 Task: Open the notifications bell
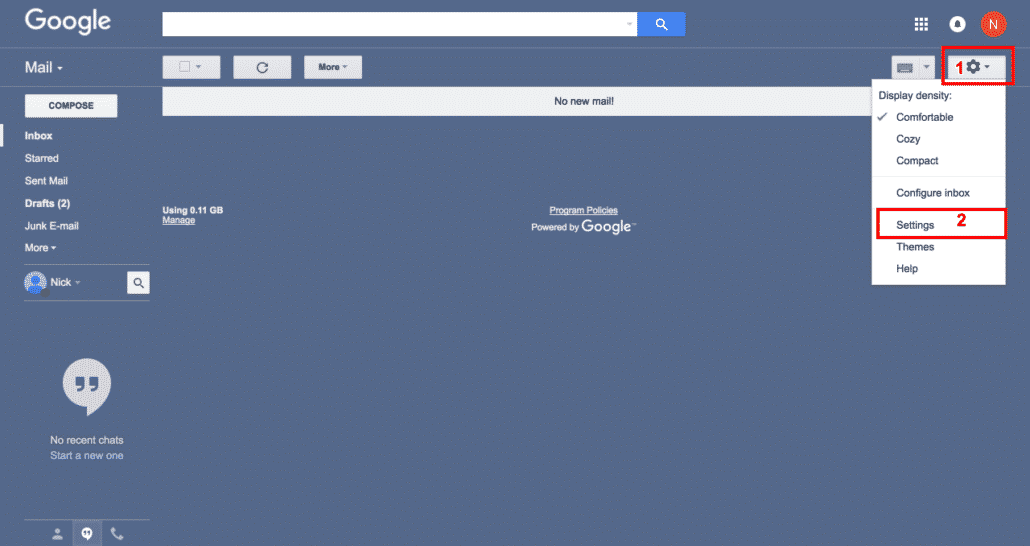[957, 24]
